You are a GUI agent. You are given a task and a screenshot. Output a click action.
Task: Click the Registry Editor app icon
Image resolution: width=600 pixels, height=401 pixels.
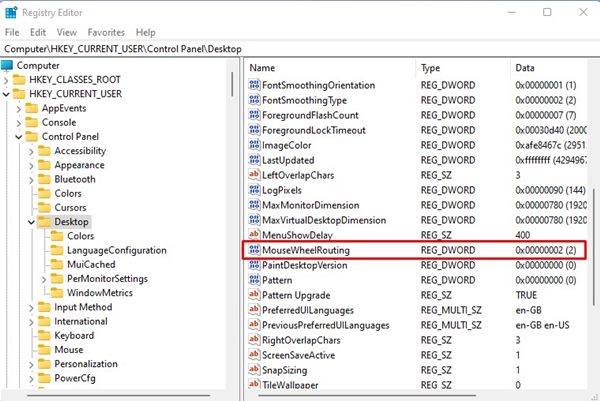pyautogui.click(x=11, y=13)
